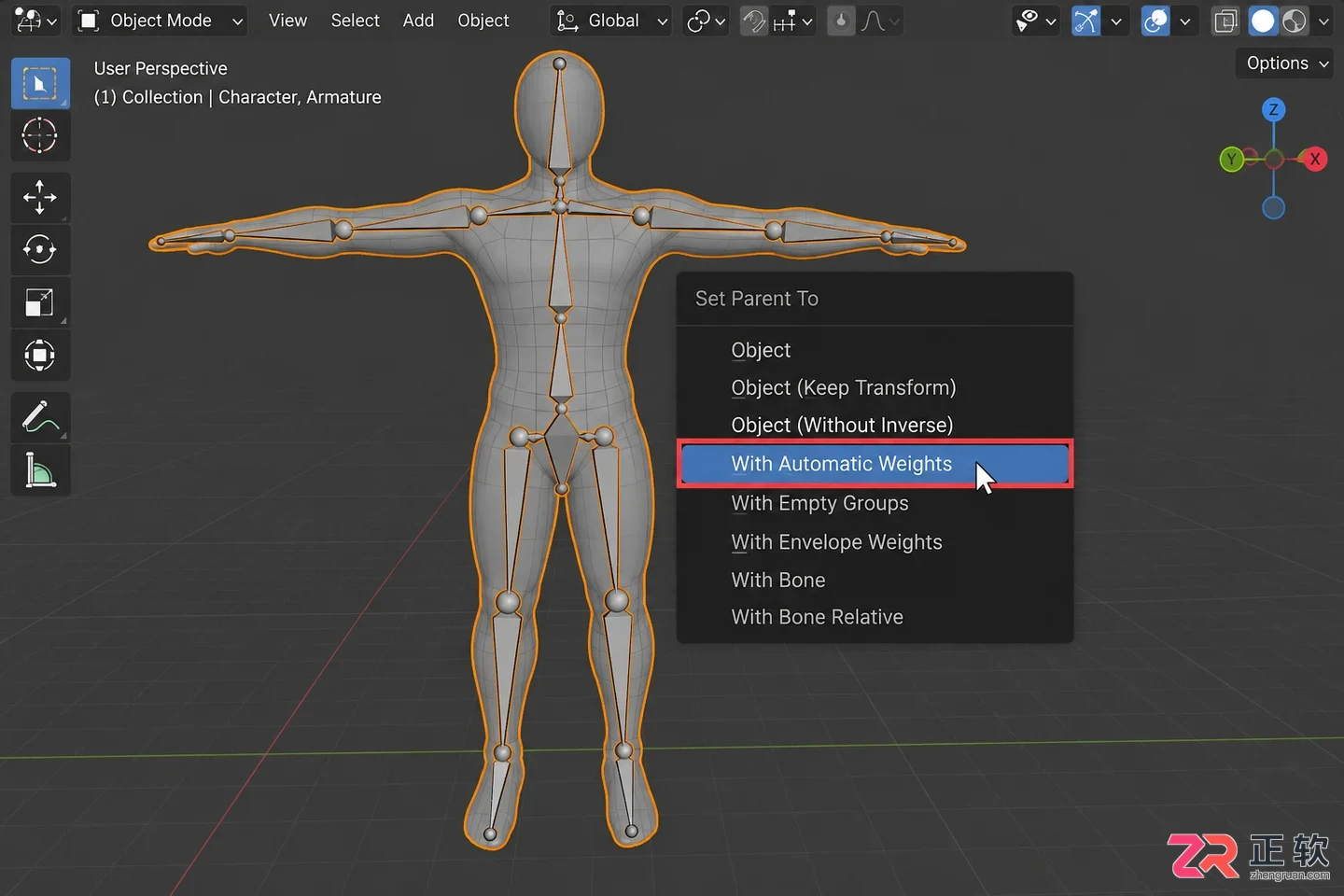
Task: Switch to Material Preview shading
Action: tap(1294, 21)
